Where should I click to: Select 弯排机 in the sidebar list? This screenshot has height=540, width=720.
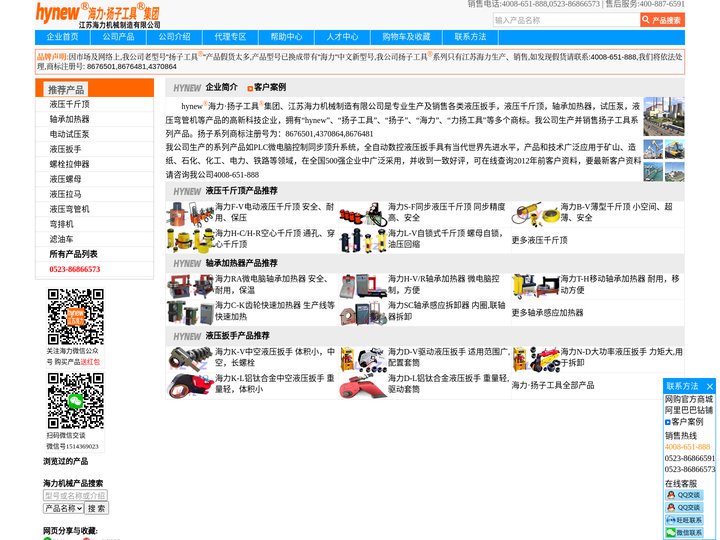click(61, 224)
